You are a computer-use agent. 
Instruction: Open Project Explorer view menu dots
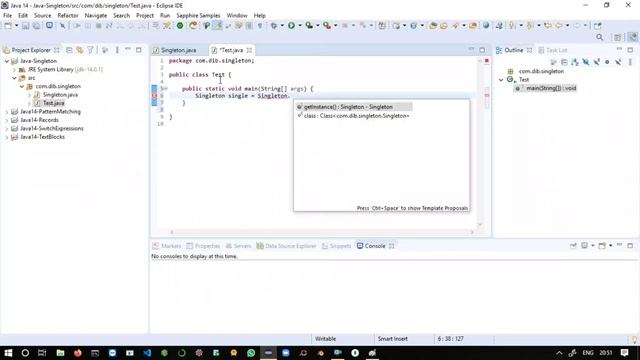117,50
